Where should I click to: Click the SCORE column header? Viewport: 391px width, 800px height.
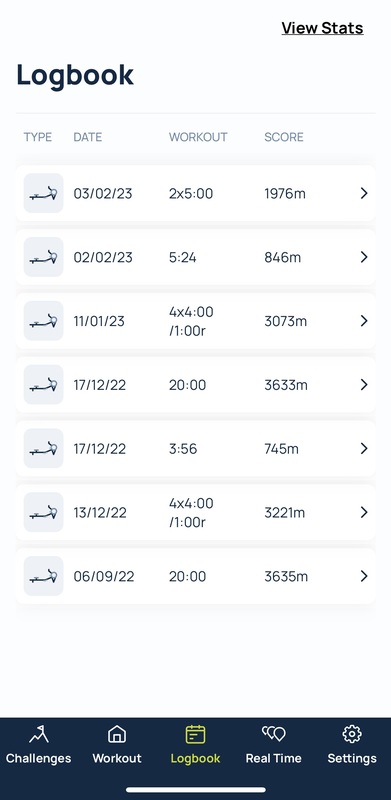284,137
